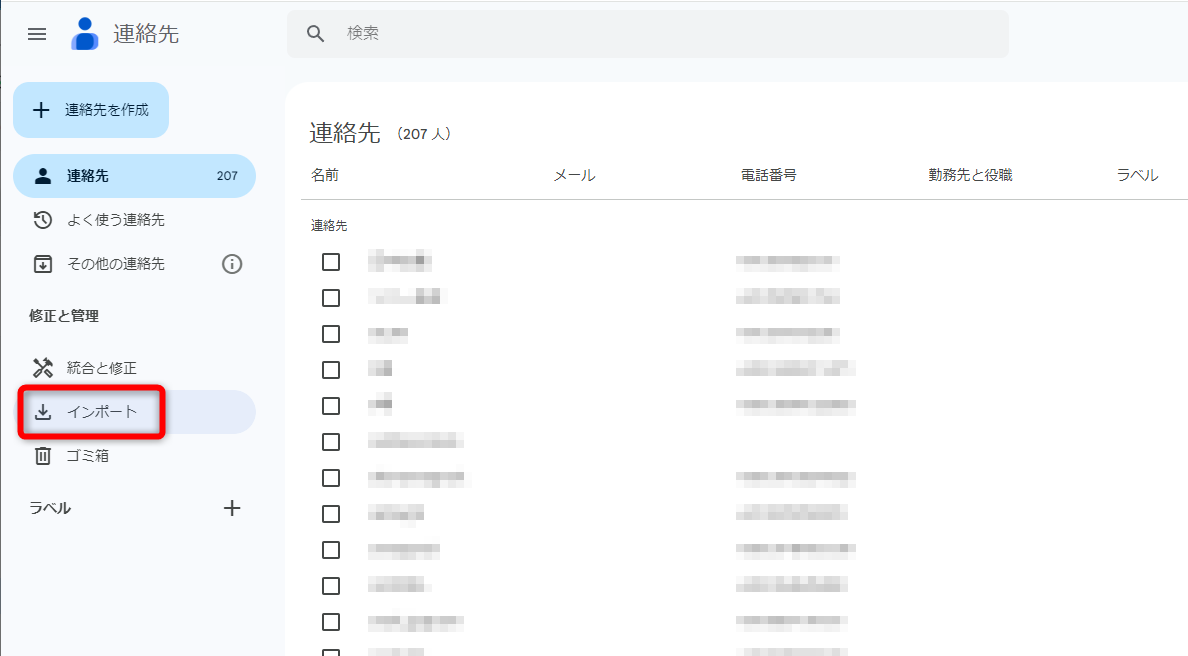Image resolution: width=1188 pixels, height=656 pixels.
Task: Click the info icon beside その他の連絡先
Action: click(233, 263)
